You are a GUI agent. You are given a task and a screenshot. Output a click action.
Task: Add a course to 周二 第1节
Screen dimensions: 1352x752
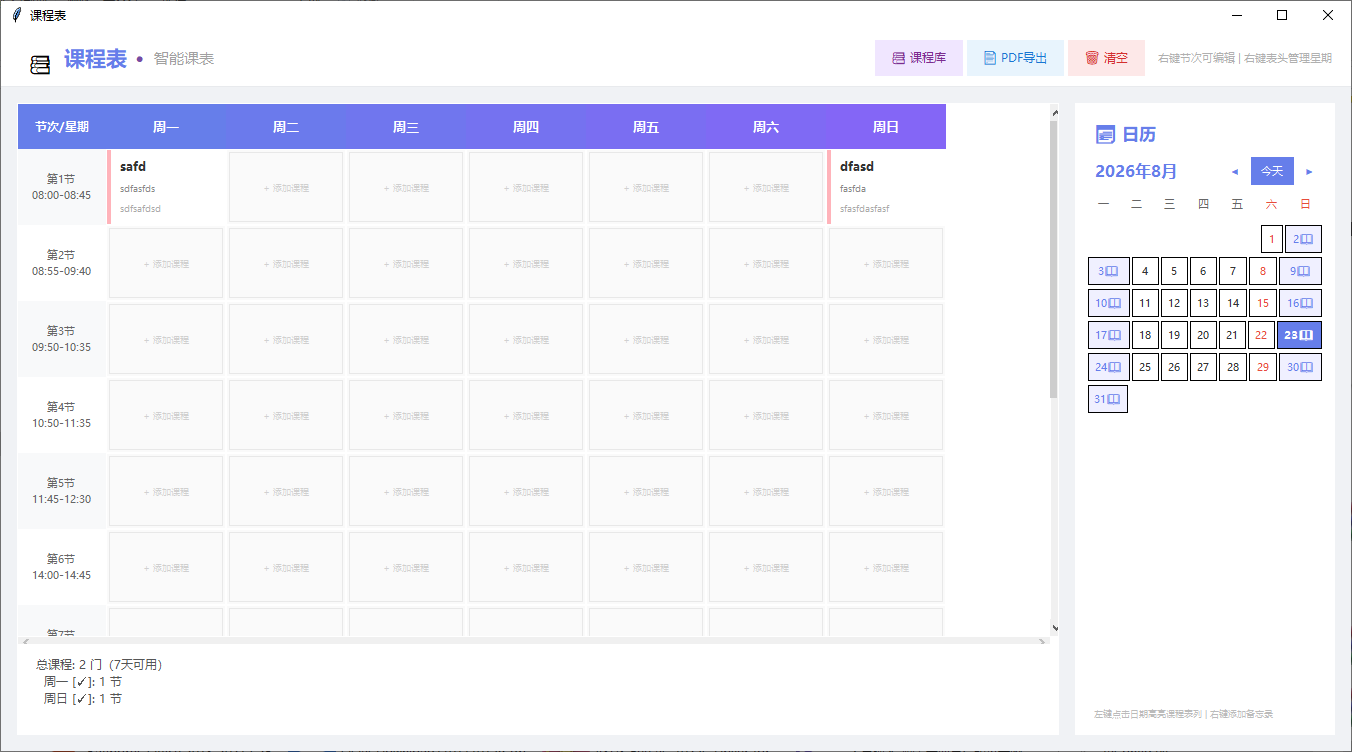286,187
